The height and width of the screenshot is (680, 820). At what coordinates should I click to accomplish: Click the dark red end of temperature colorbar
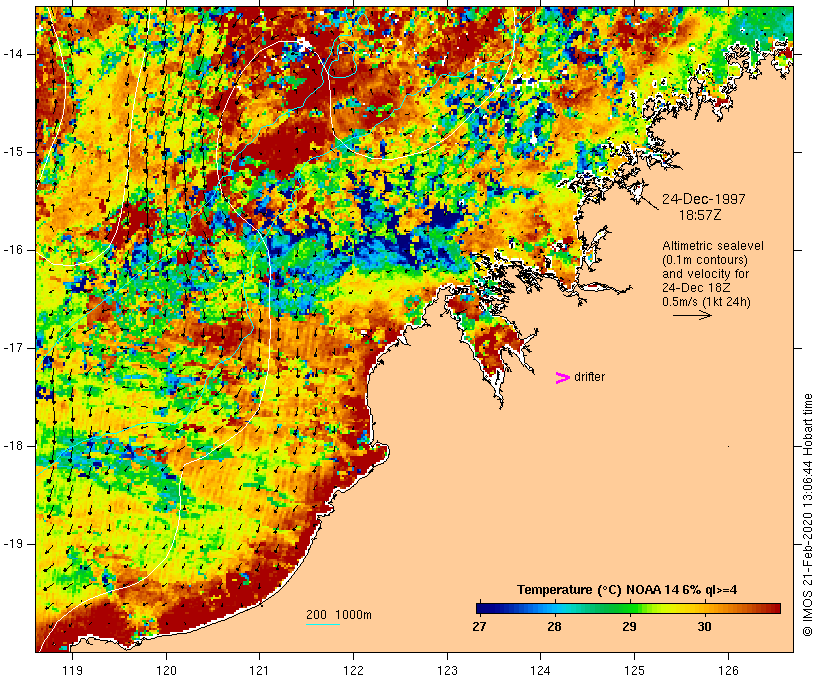point(773,608)
